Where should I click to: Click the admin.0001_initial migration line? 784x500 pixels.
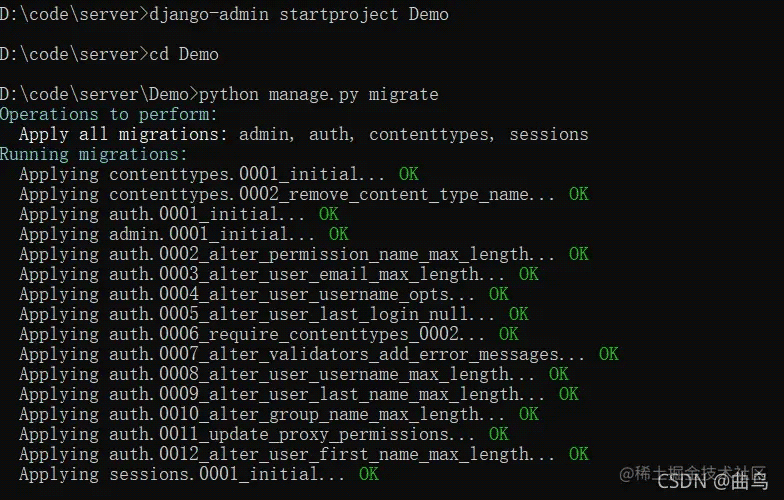[x=184, y=234]
